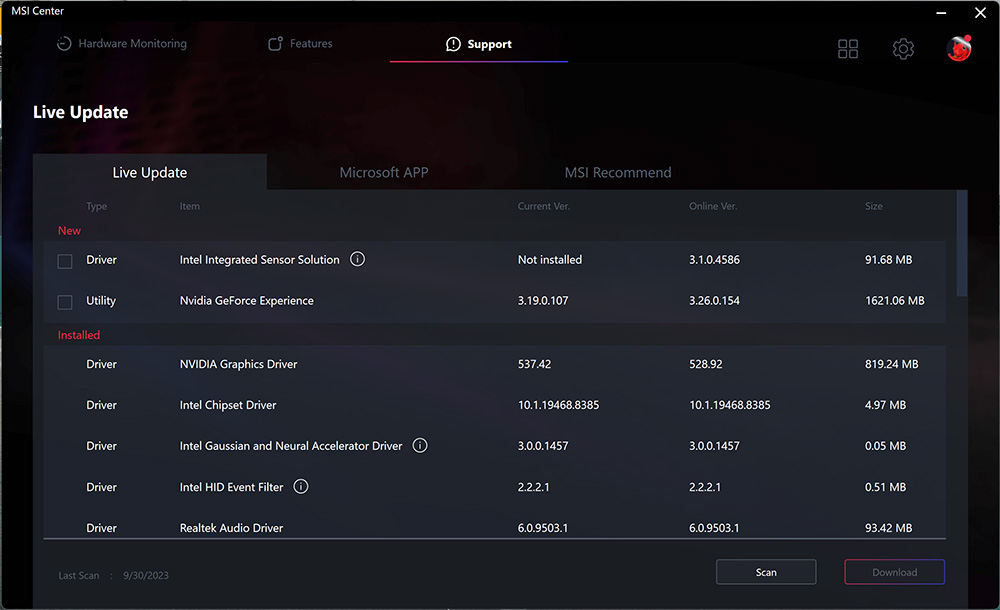Image resolution: width=1000 pixels, height=610 pixels.
Task: Show info for Intel Gaussian and Neural Accelerator
Action: click(x=420, y=446)
